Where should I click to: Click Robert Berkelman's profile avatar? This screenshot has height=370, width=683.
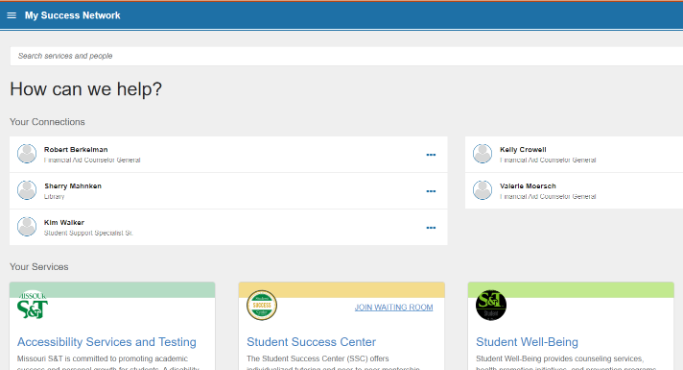point(27,154)
